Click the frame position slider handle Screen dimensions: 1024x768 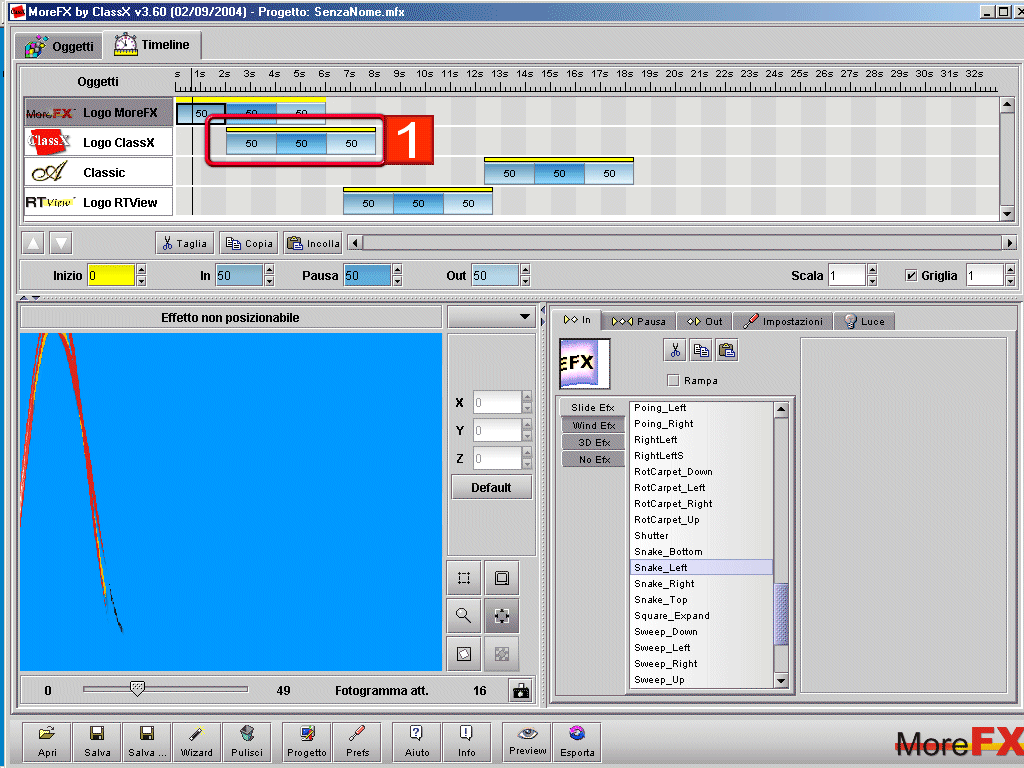coord(138,688)
